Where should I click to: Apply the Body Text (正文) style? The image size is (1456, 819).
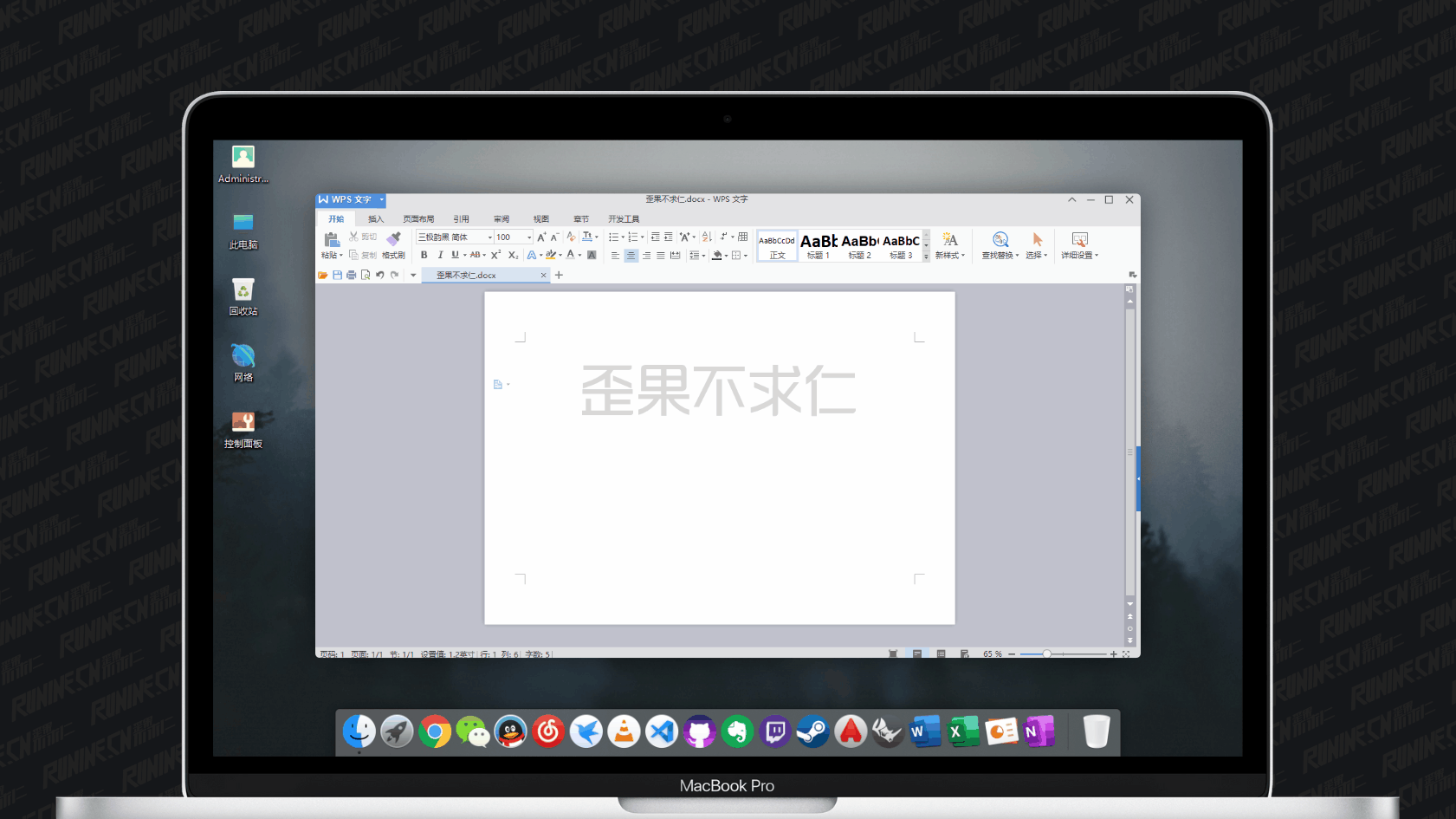(x=777, y=246)
